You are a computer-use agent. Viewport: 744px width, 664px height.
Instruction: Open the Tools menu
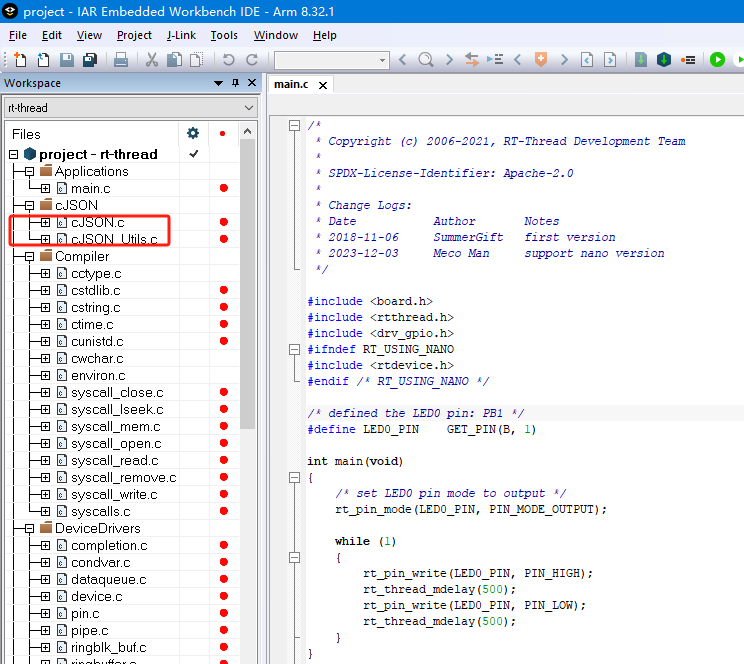pos(224,35)
